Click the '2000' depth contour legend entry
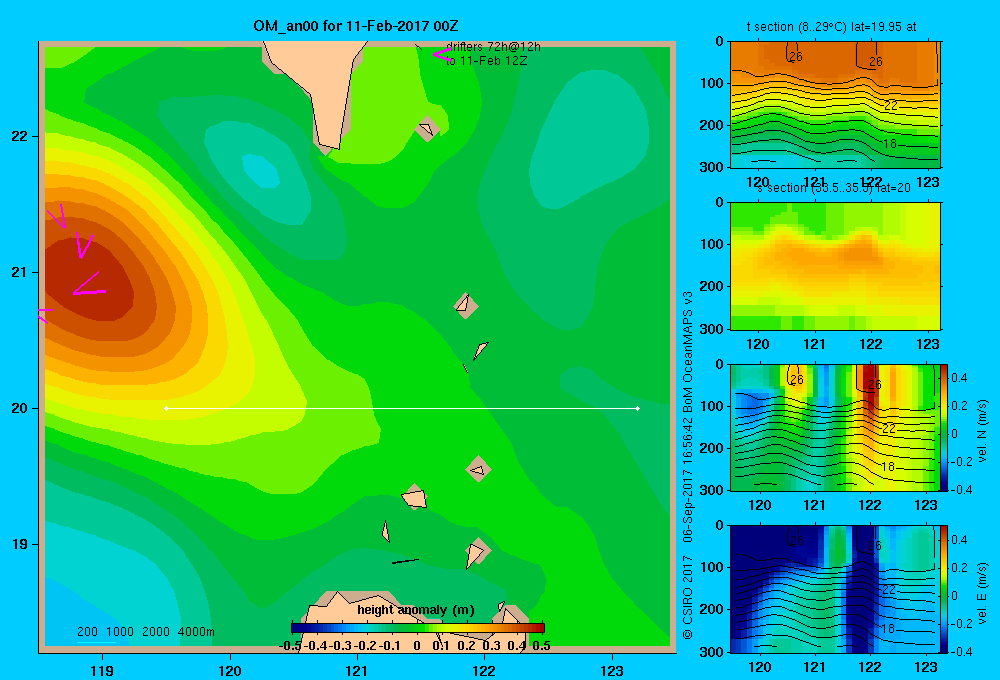This screenshot has height=680, width=1000. (x=156, y=632)
